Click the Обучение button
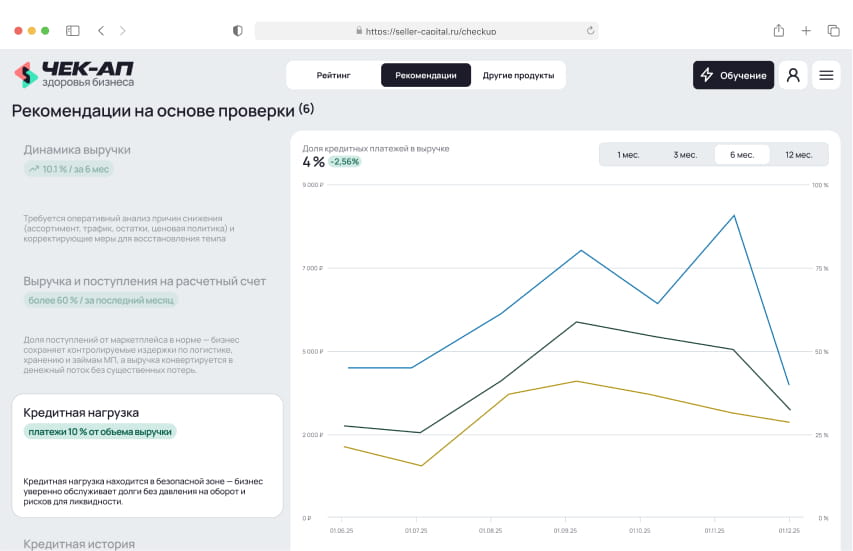853x551 pixels. pyautogui.click(x=733, y=75)
